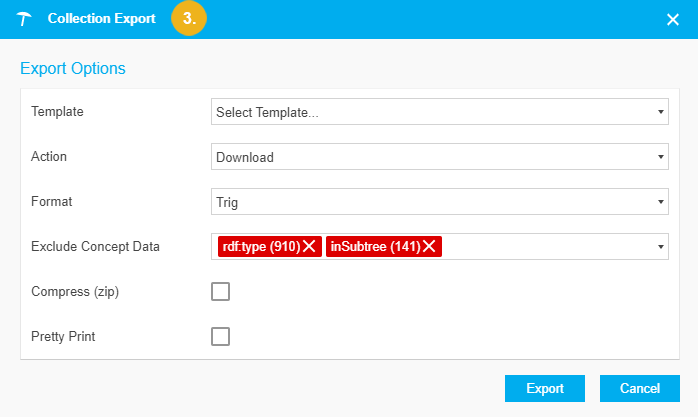Enable the Compress (zip) checkbox
Viewport: 698px width, 417px height.
[221, 292]
